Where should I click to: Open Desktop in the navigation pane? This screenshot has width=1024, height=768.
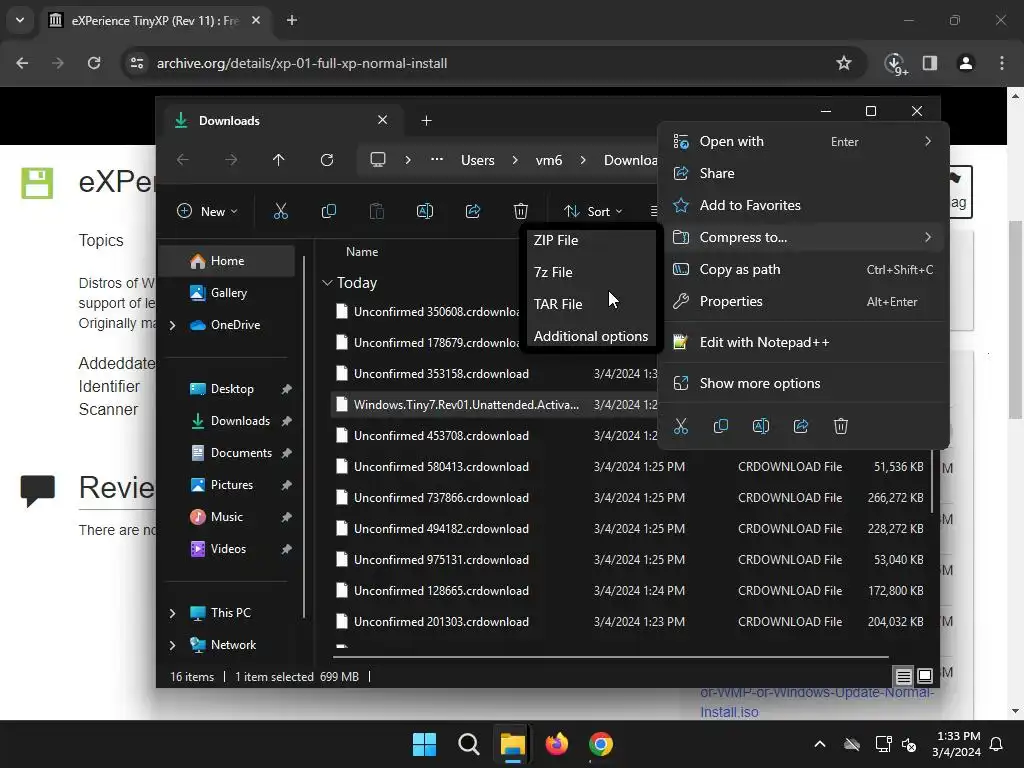(x=232, y=389)
